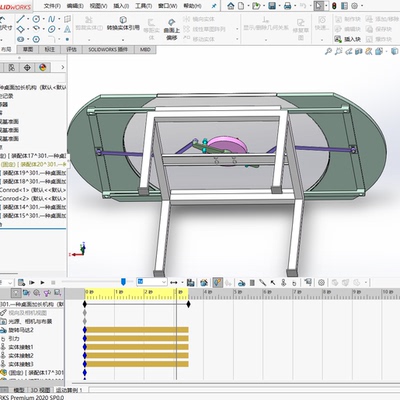Select 装配体15^301 tree item
400x400 pixels.
pos(33,216)
